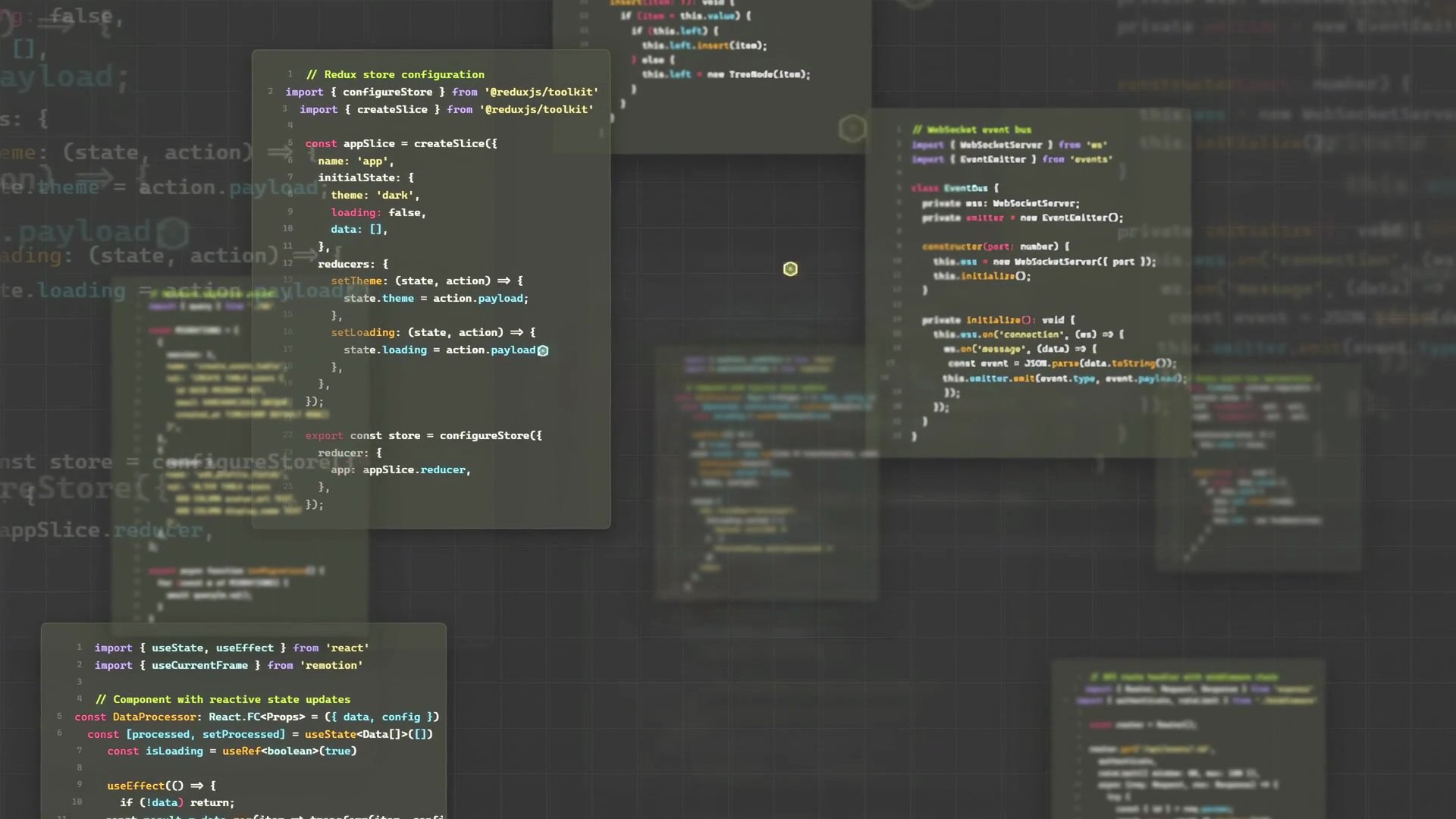Viewport: 1456px width, 819px height.
Task: Click 'const DataProcessor: React.FC<Props>' line
Action: click(x=257, y=717)
